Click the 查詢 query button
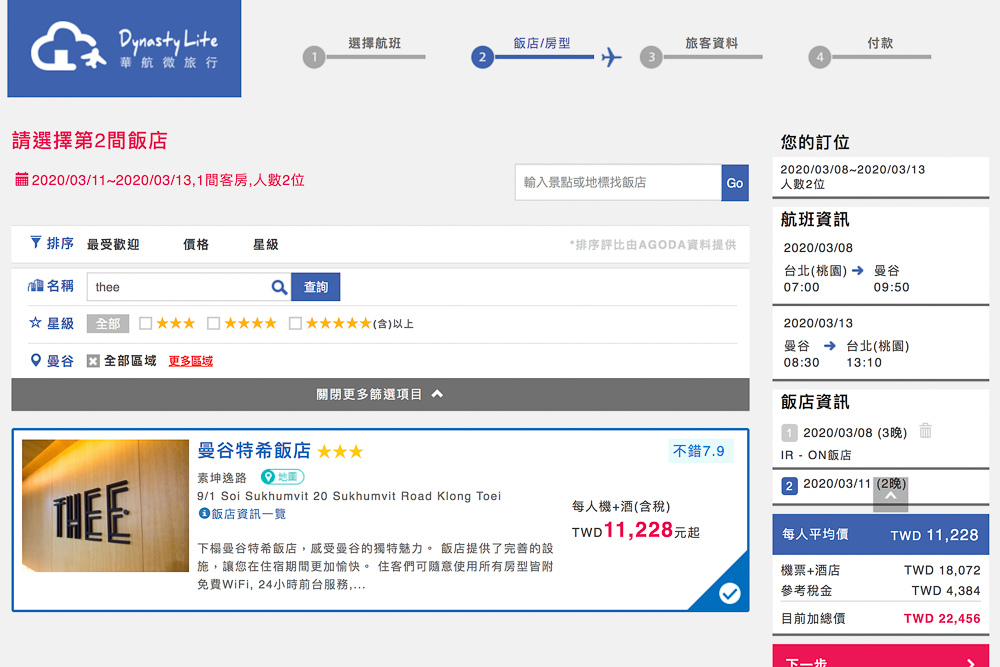The height and width of the screenshot is (667, 1000). point(316,287)
